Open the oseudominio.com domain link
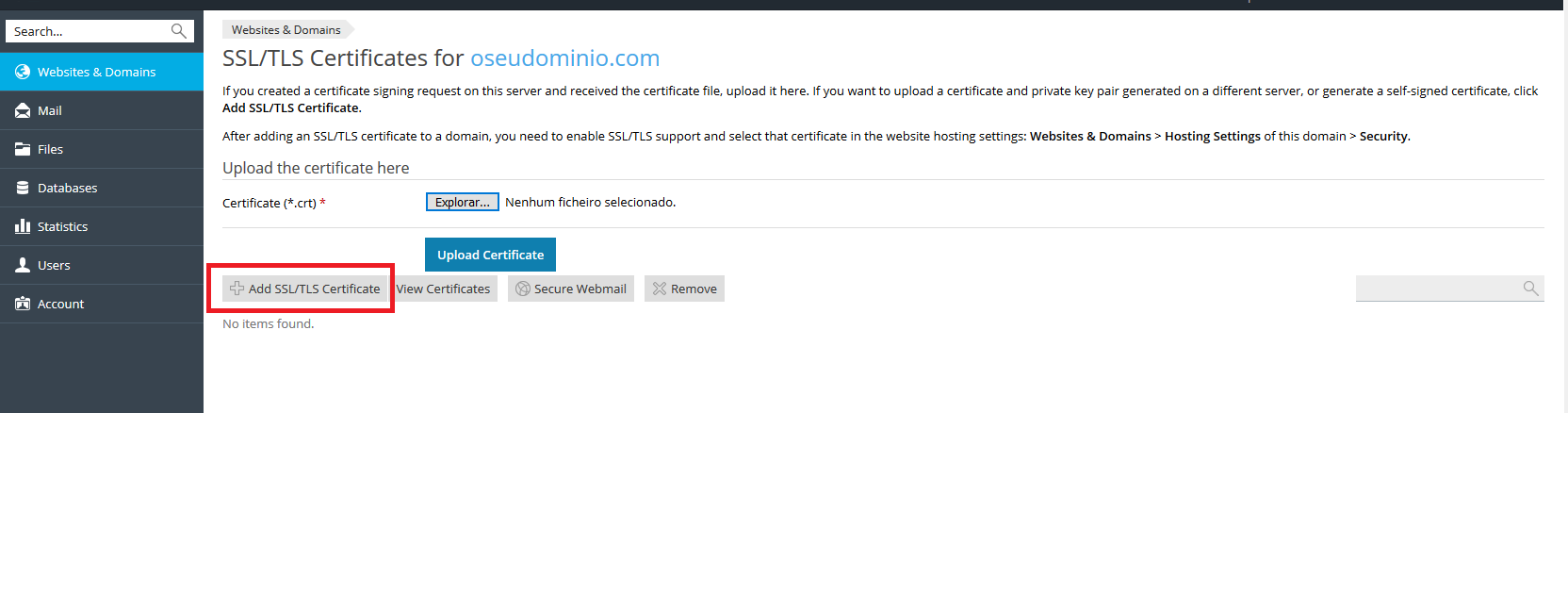 tap(564, 58)
